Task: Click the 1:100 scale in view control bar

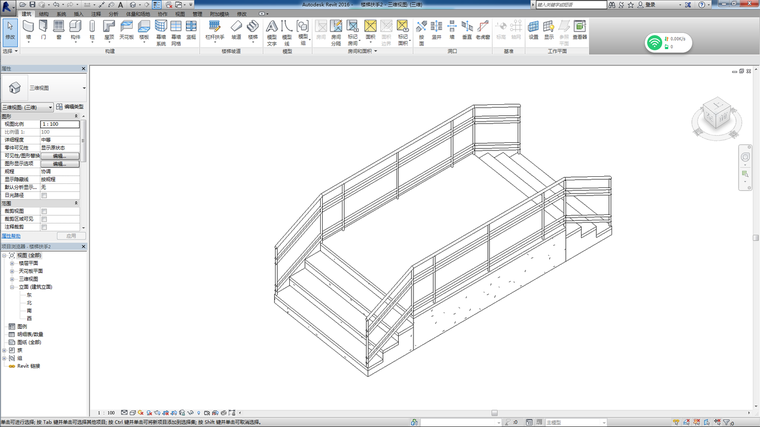Action: click(106, 413)
